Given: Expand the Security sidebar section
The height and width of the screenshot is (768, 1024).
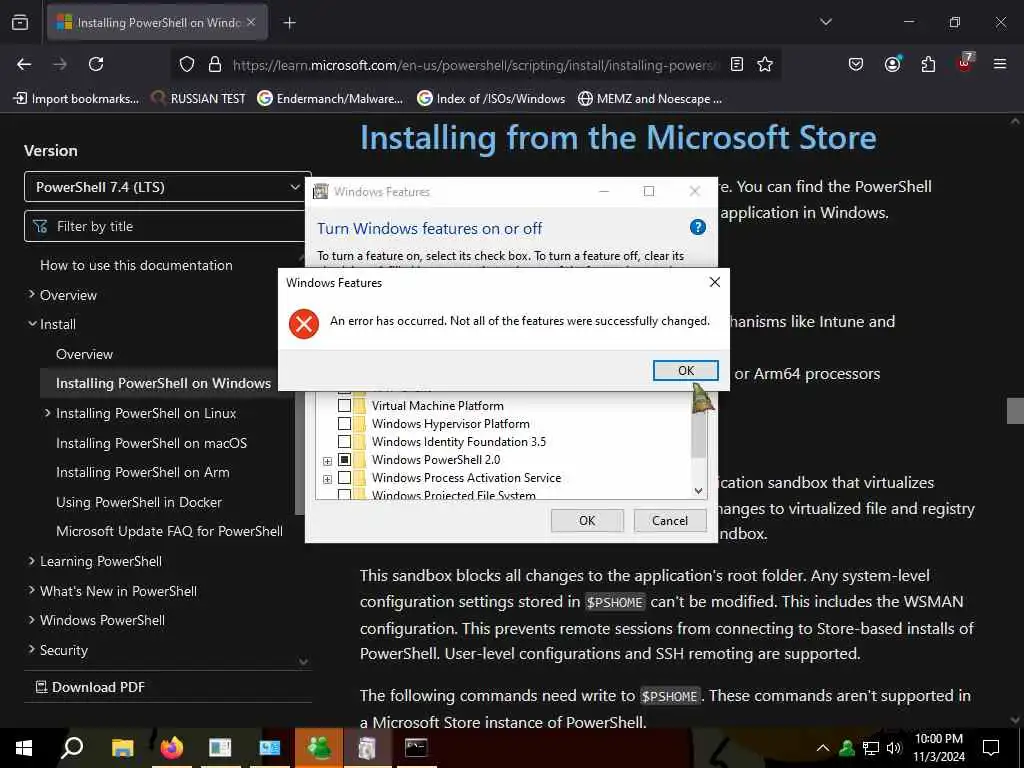Looking at the screenshot, I should click(x=31, y=649).
